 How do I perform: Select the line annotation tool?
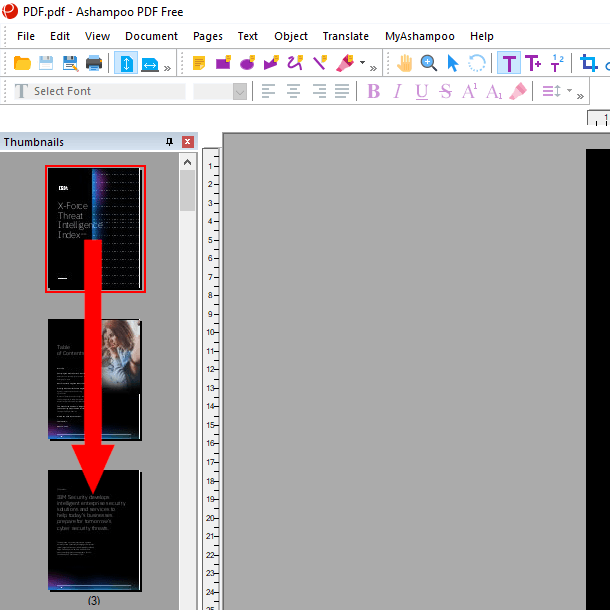[320, 62]
